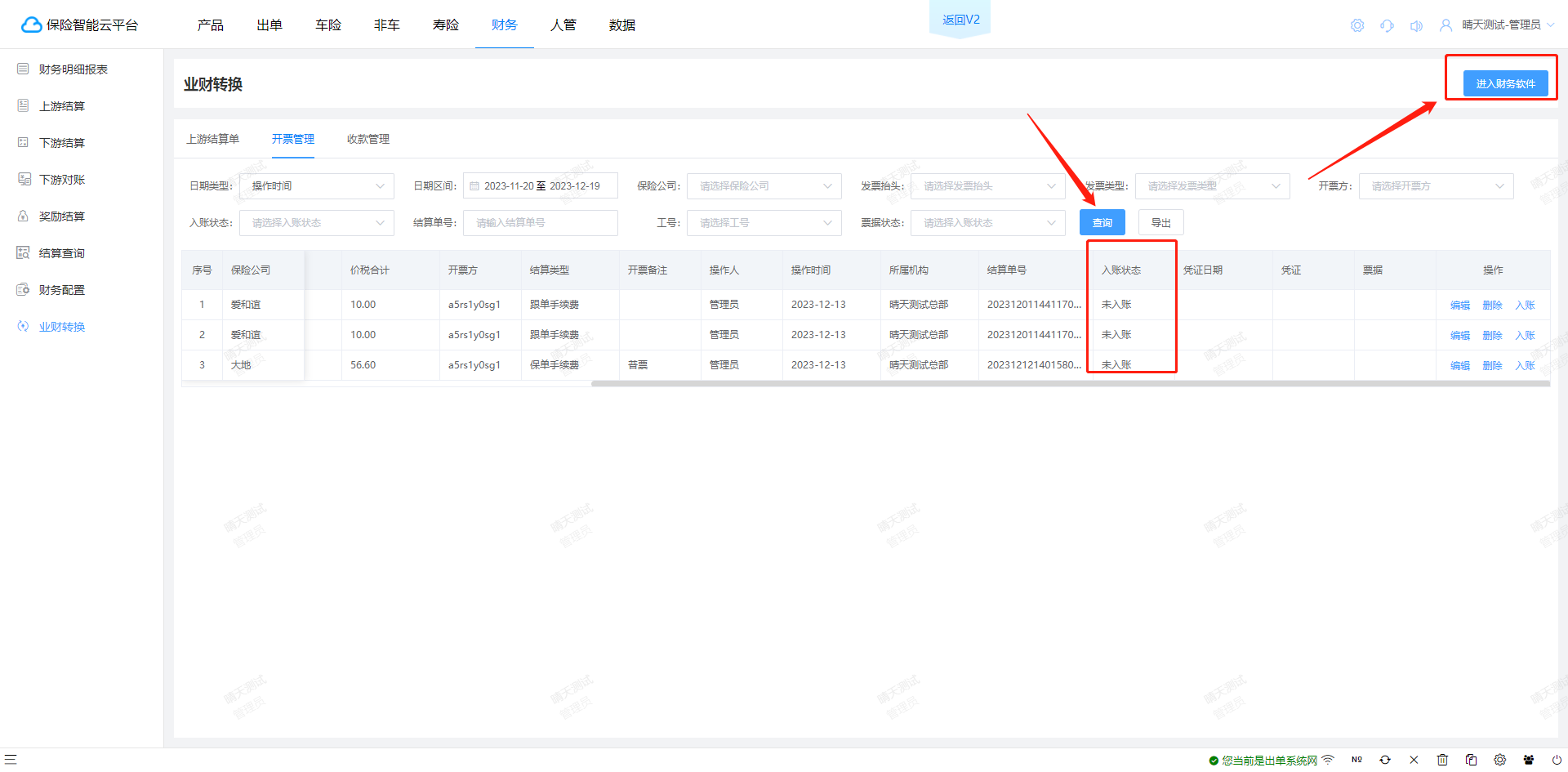Viewport: 1568px width, 772px height.
Task: Click the 财务明细报表 sidebar icon
Action: pos(23,69)
